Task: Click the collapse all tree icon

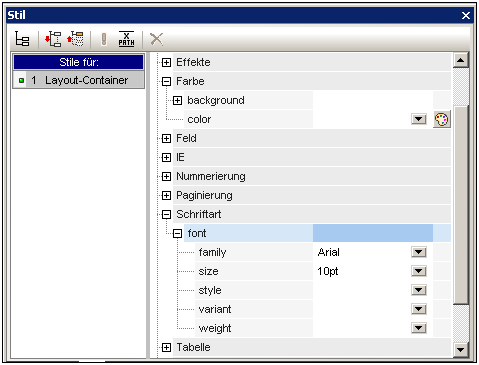Action: (x=75, y=39)
